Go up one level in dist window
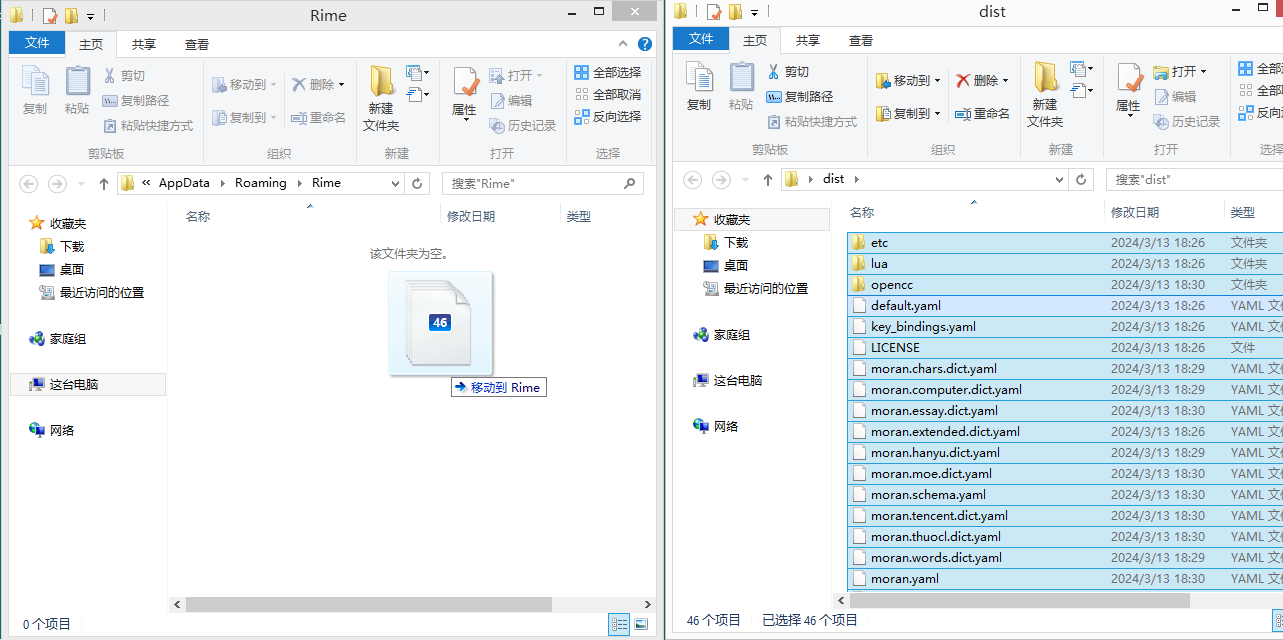The image size is (1283, 640). pos(768,179)
